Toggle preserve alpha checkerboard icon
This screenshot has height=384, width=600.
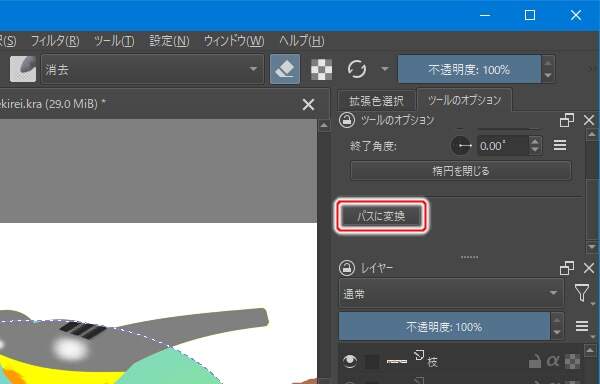click(x=321, y=70)
